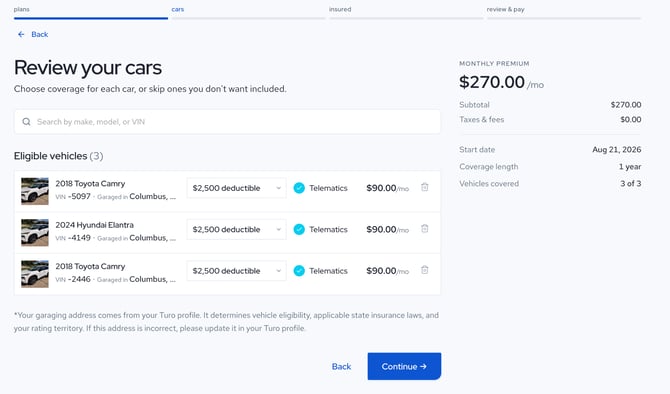Image resolution: width=670 pixels, height=394 pixels.
Task: Open deductible dropdown for Camry VIN -5097
Action: pos(236,188)
